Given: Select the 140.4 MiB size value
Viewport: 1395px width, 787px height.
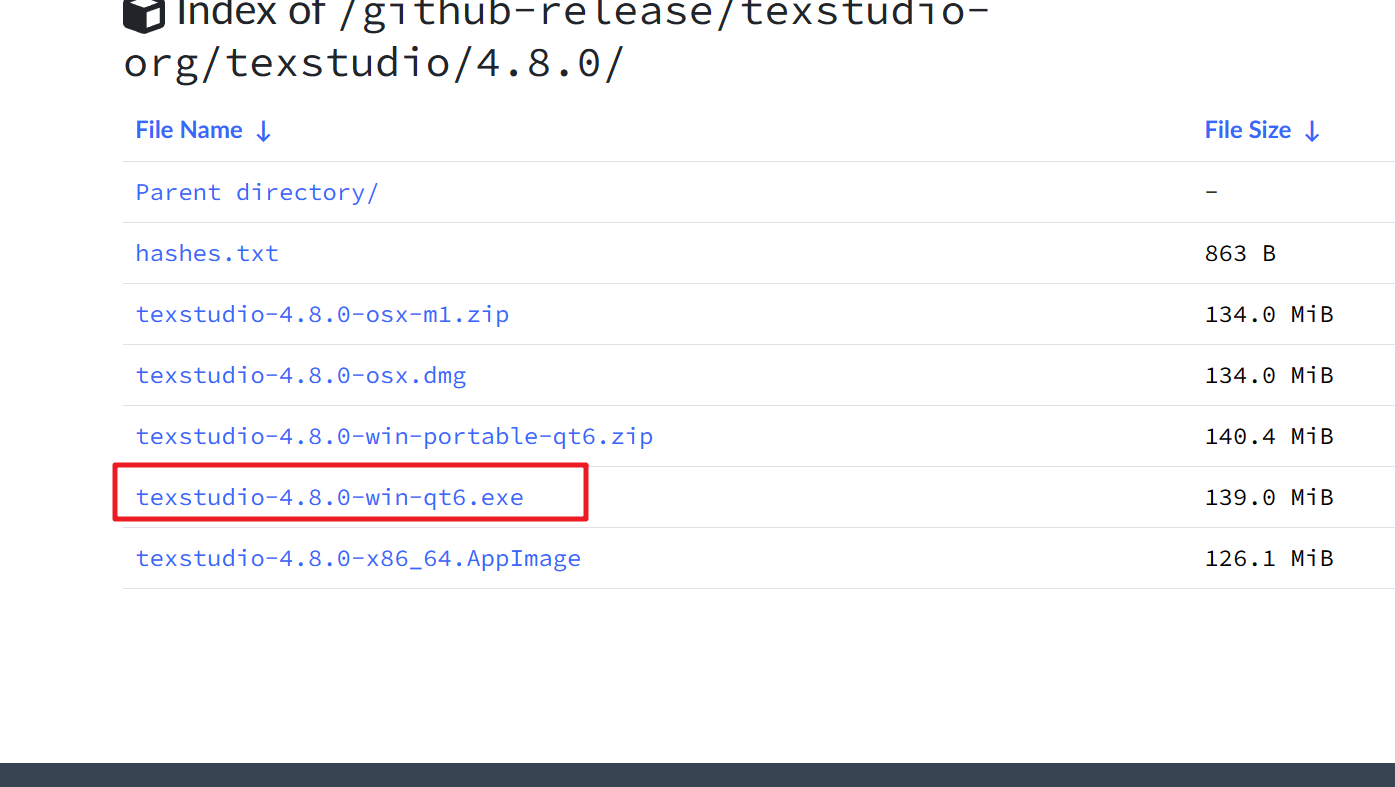Looking at the screenshot, I should coord(1269,436).
